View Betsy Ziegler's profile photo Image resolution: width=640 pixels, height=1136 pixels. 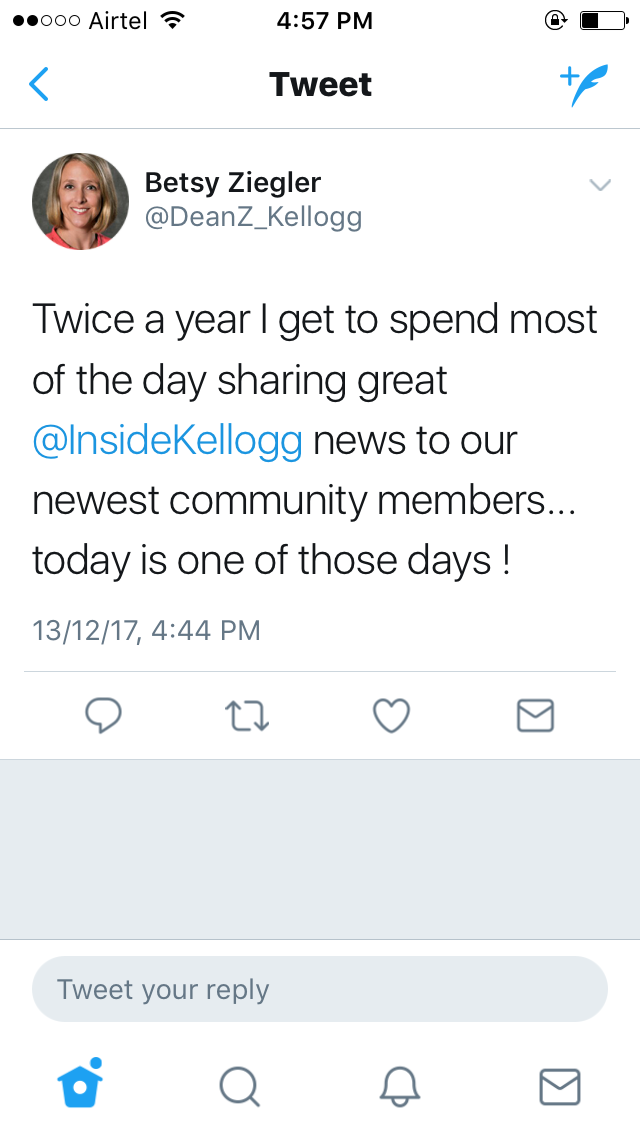pos(80,200)
